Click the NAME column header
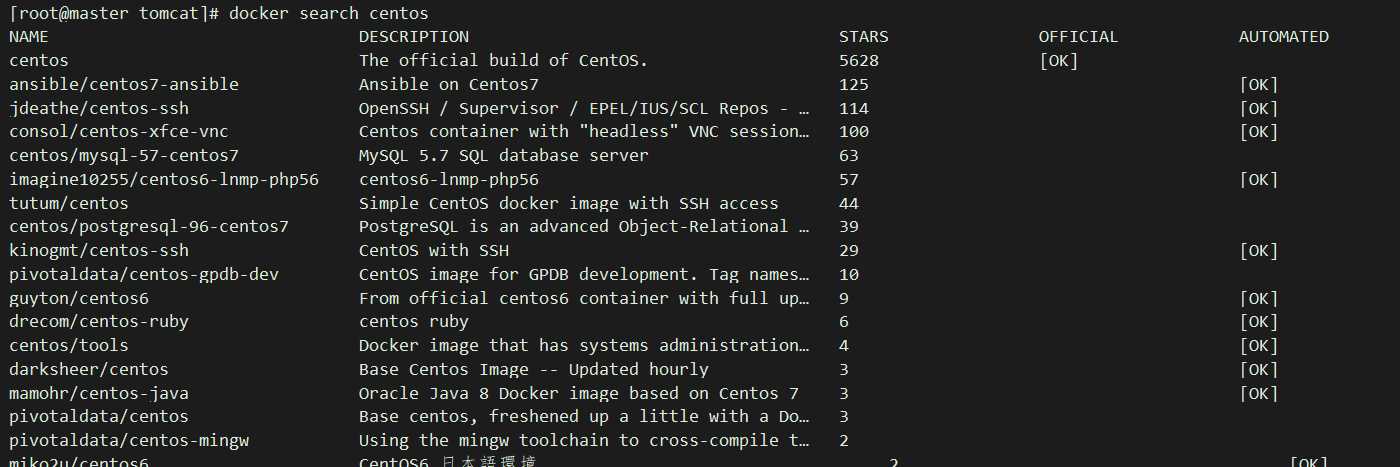1400x467 pixels. (x=29, y=37)
